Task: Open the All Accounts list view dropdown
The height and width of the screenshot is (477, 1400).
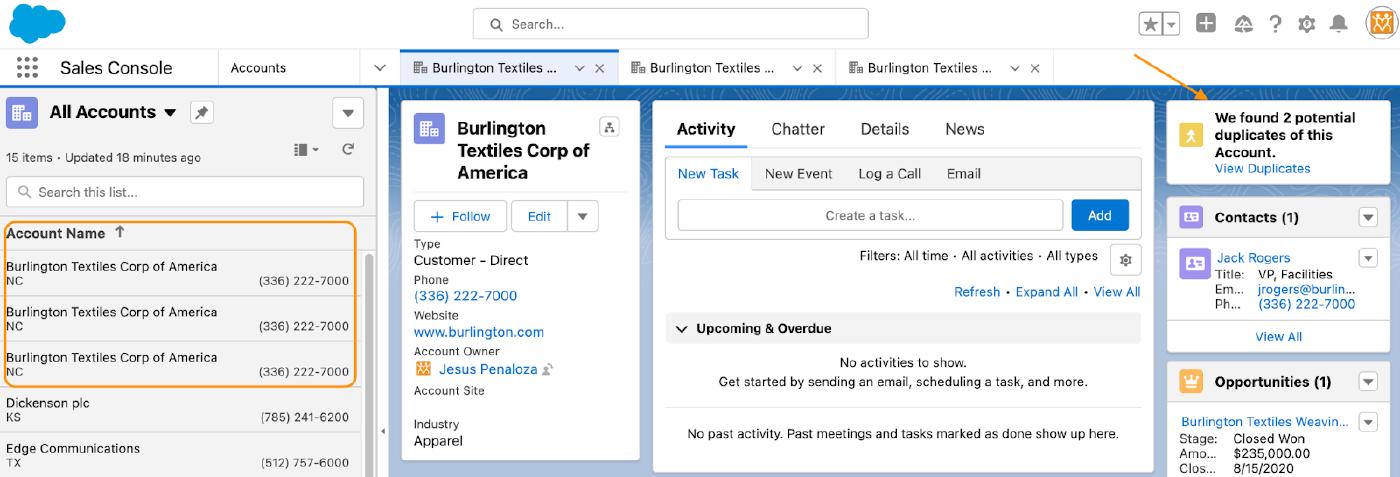Action: pos(170,113)
